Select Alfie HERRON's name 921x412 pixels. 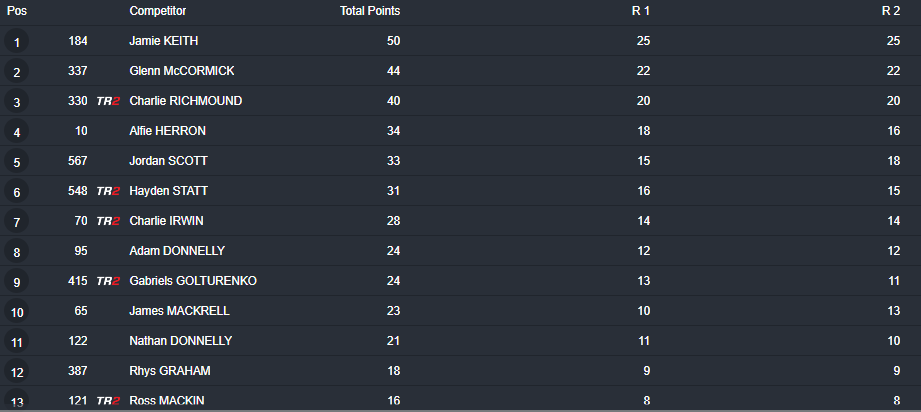pyautogui.click(x=167, y=131)
